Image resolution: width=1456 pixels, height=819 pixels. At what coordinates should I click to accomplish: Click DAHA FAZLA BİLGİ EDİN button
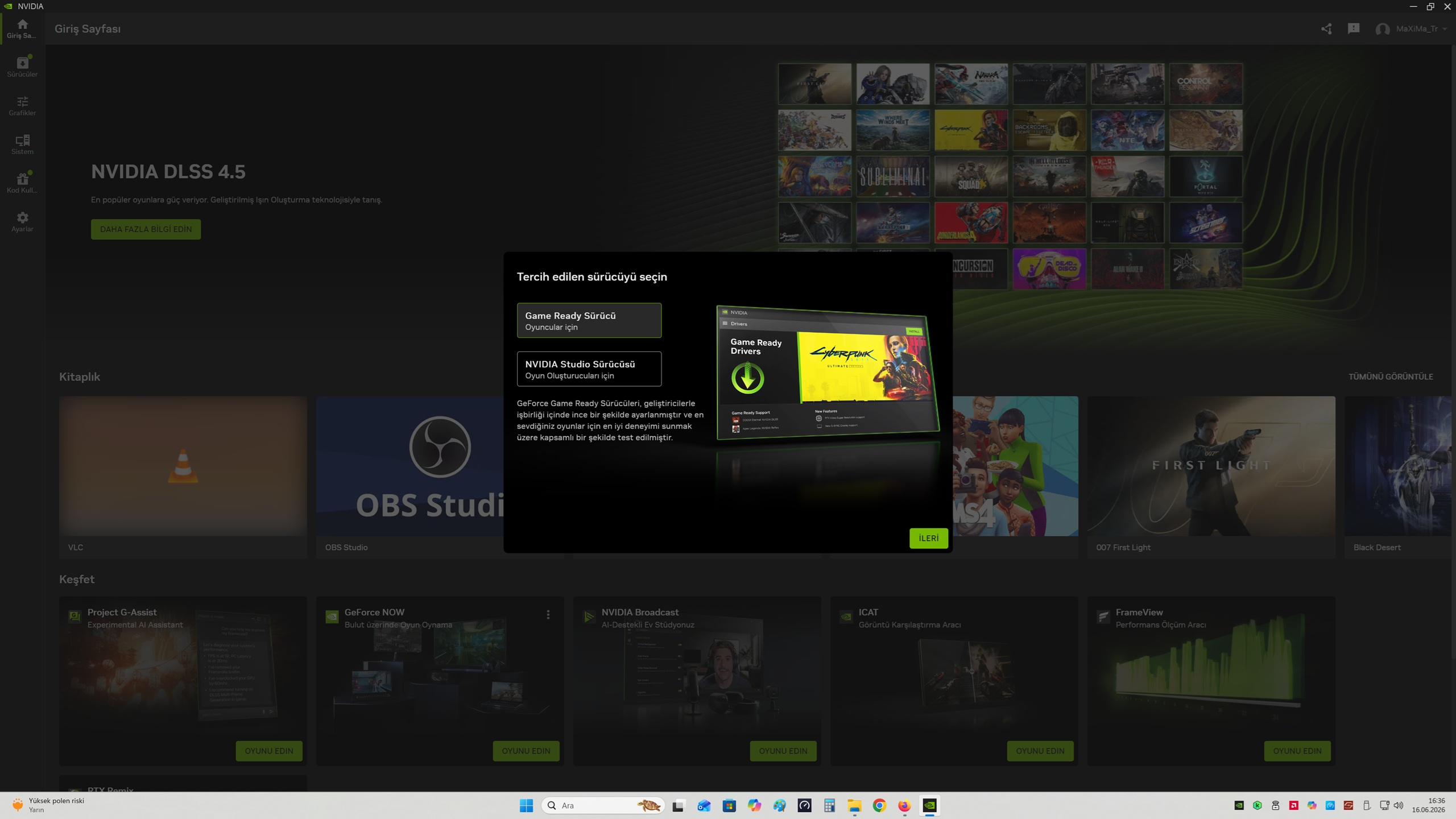tap(146, 229)
